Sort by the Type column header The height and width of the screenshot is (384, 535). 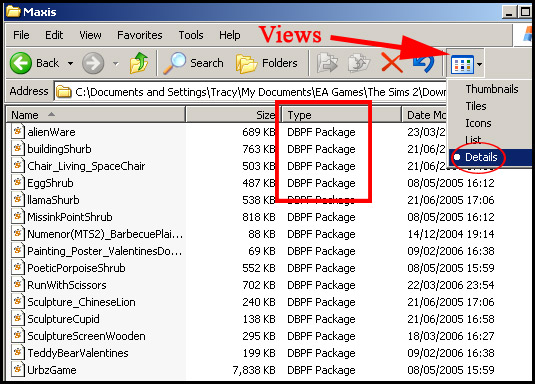(341, 115)
